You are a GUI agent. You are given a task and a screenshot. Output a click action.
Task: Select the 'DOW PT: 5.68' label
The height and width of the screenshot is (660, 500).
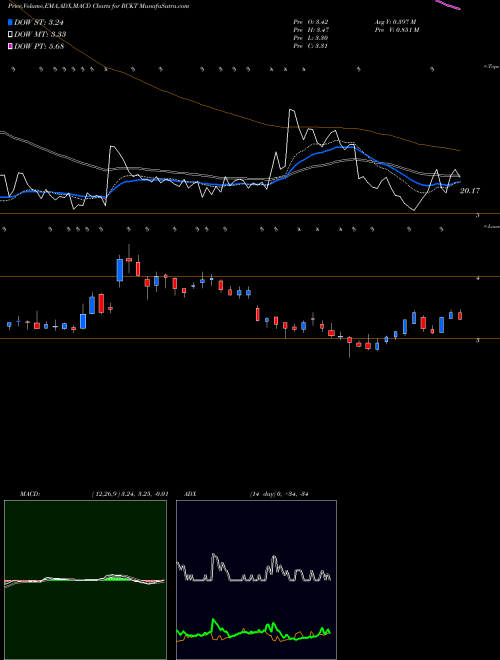[39, 46]
